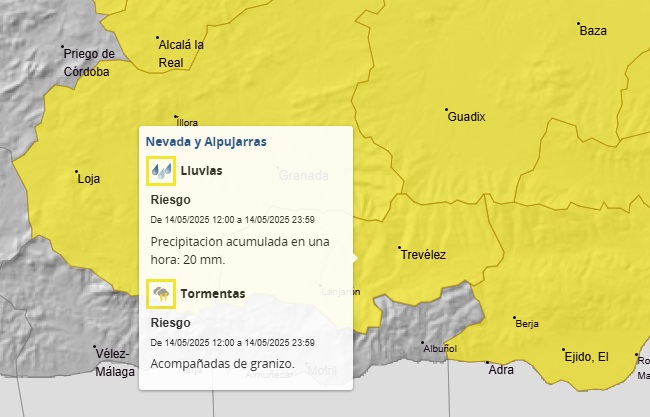Viewport: 650px width, 417px height.
Task: Select the Loja city marker
Action: pyautogui.click(x=77, y=172)
